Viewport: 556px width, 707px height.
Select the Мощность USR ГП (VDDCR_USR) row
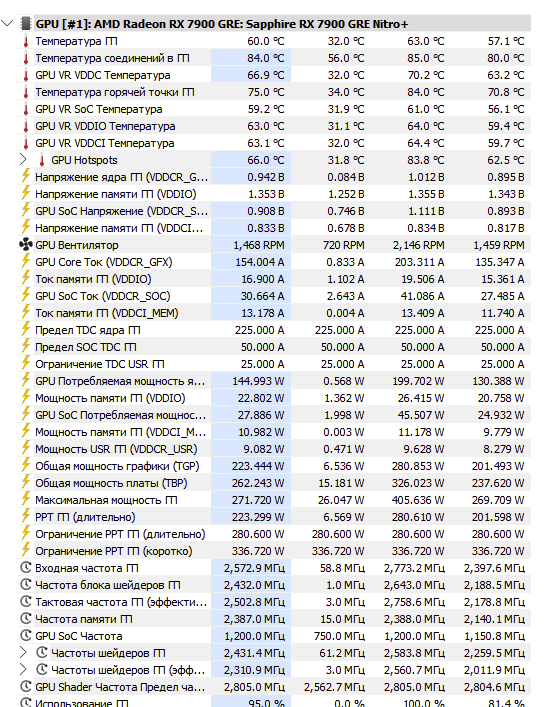pos(275,449)
